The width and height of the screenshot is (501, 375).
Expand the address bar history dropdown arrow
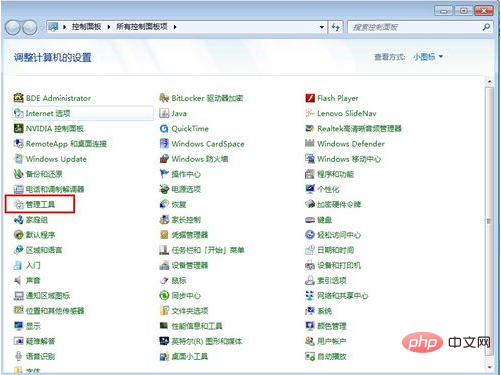click(x=322, y=27)
